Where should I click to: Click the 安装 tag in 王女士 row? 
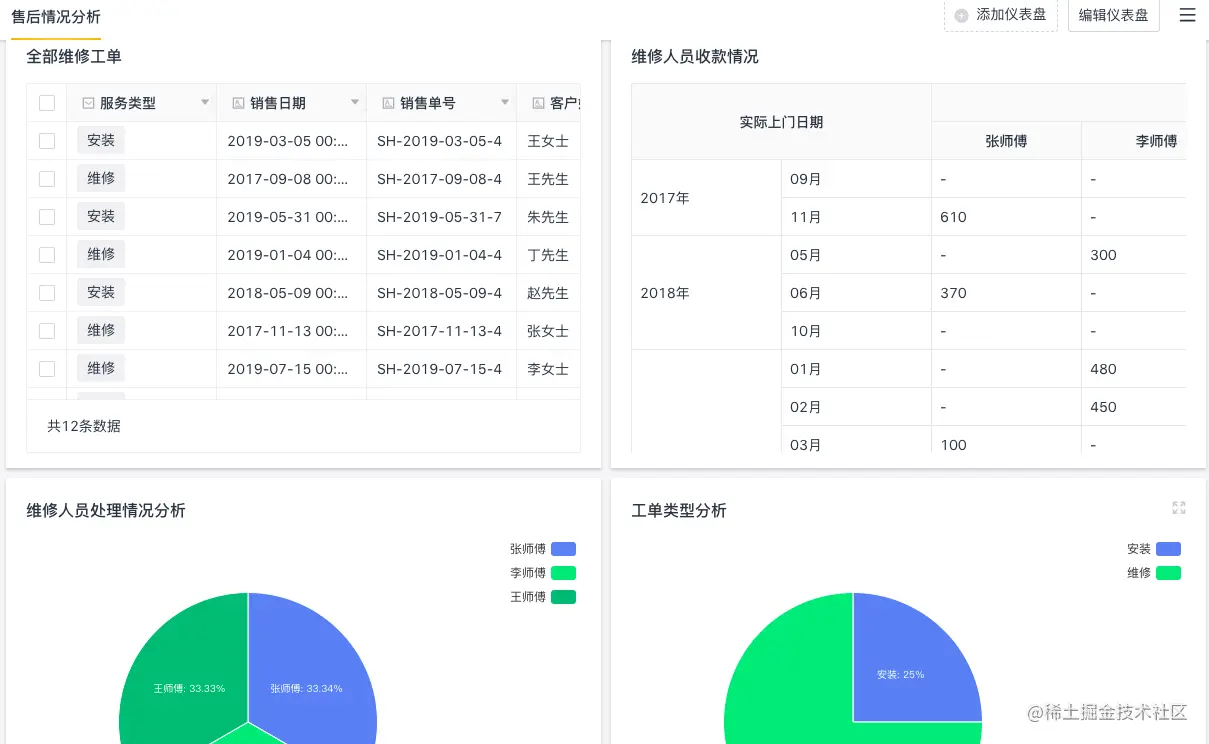tap(101, 141)
